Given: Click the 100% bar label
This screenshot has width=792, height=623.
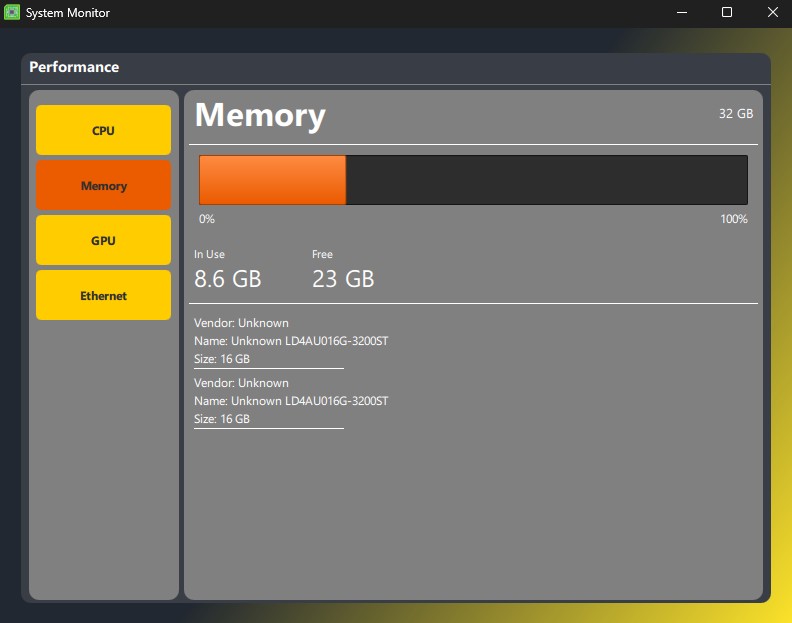Looking at the screenshot, I should tap(733, 219).
